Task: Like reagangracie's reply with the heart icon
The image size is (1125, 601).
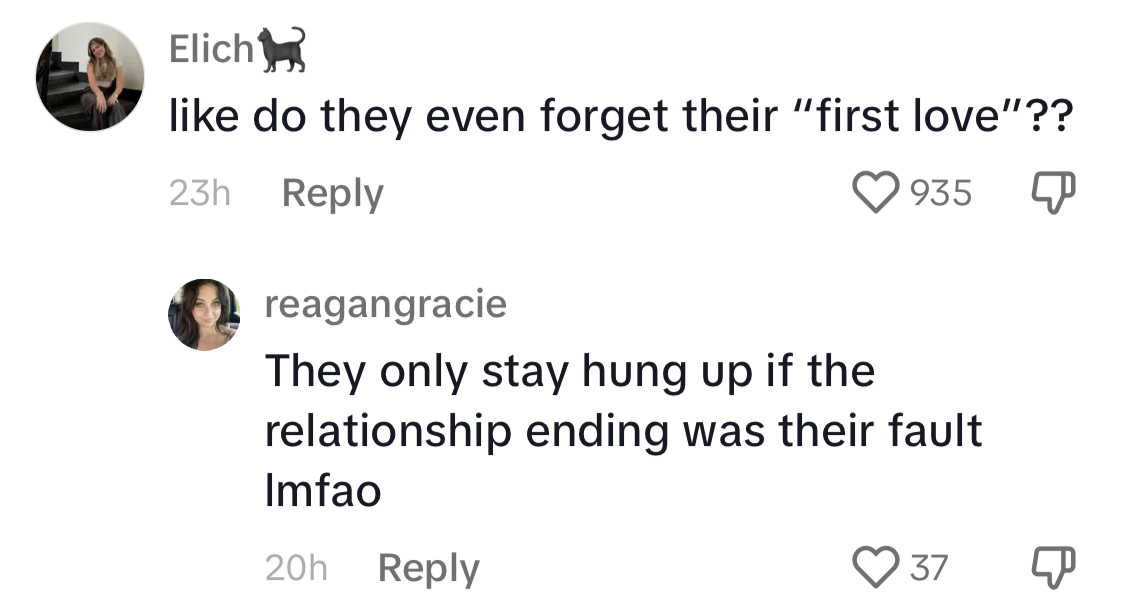Action: pyautogui.click(x=875, y=567)
